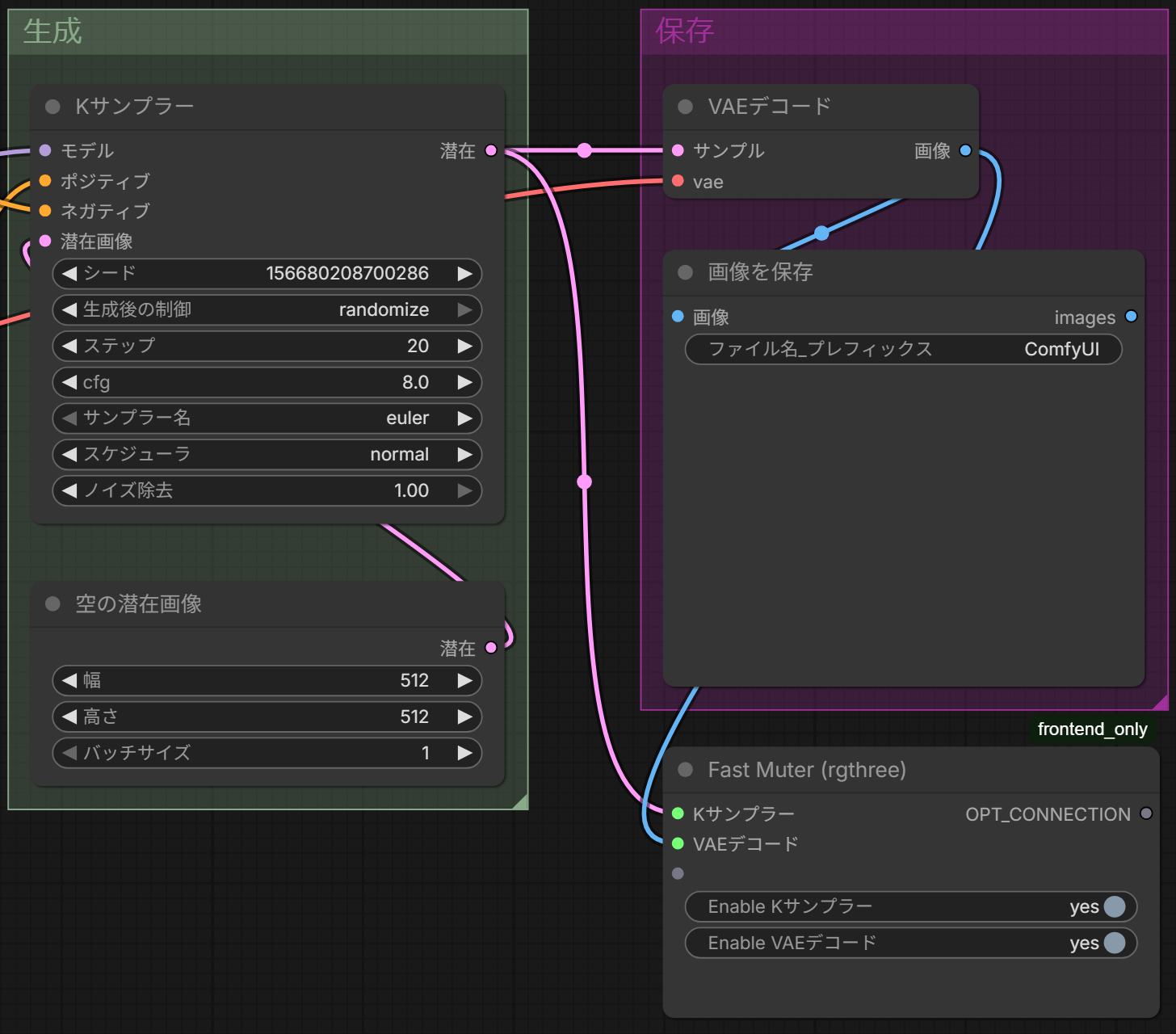The image size is (1176, 1034).
Task: Click the ポジティブ input port
Action: tap(45, 181)
